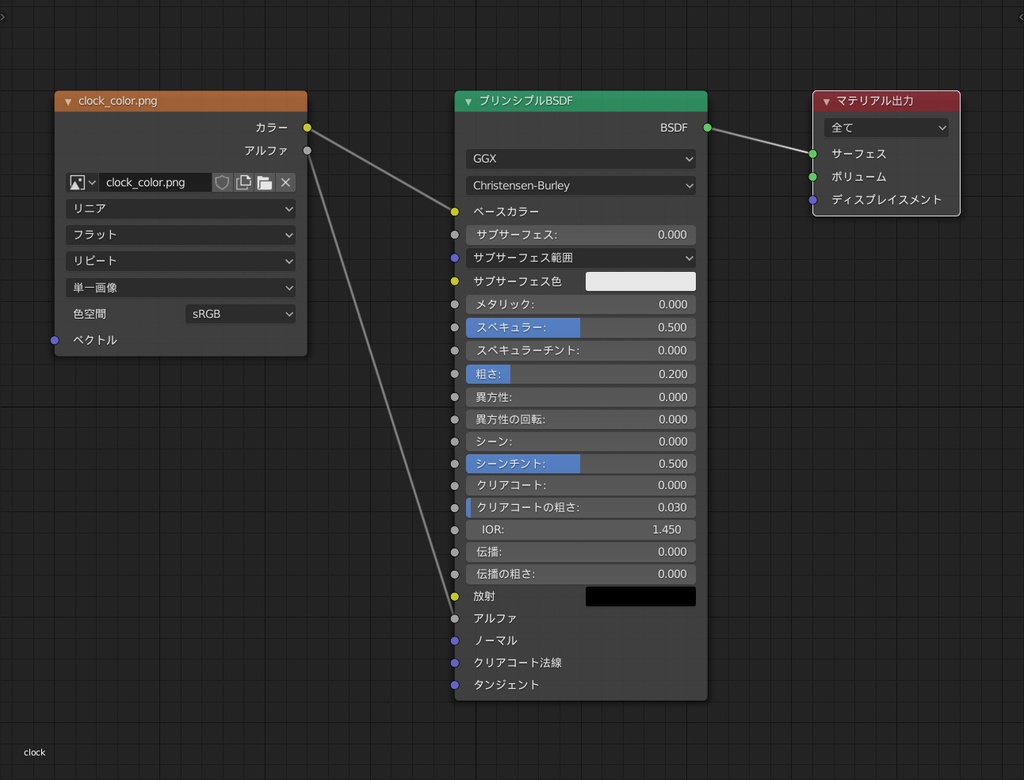
Task: Open the フラット projection dropdown
Action: click(180, 235)
